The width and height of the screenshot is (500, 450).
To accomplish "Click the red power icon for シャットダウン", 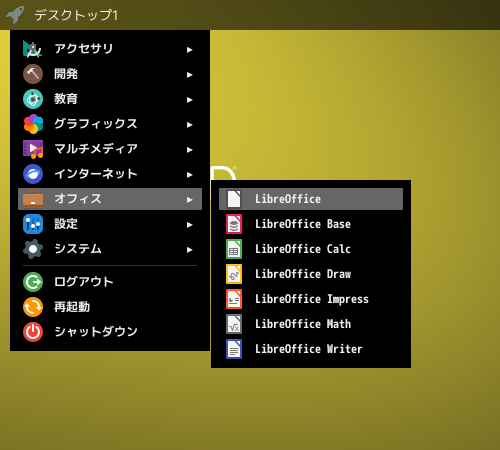I will (33, 332).
